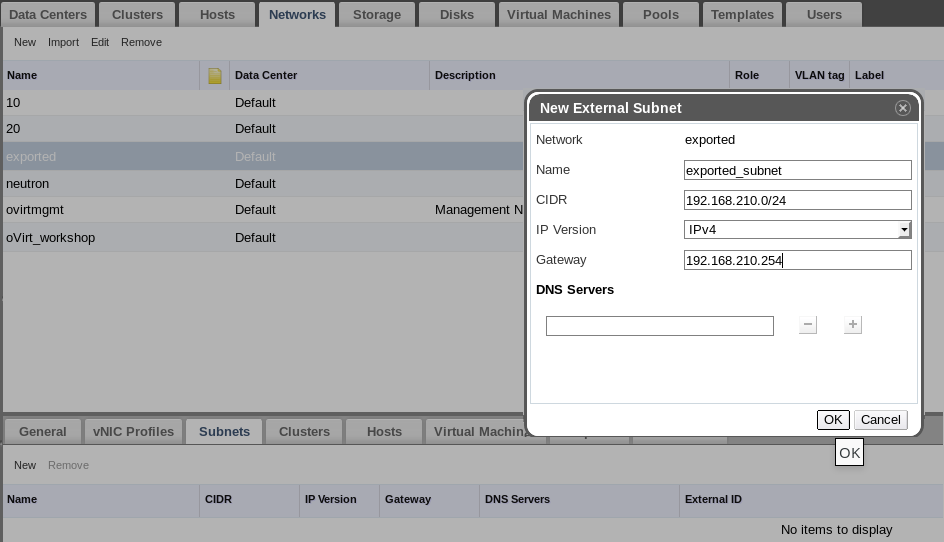
Task: Confirm the subnet with OK button
Action: pos(833,420)
